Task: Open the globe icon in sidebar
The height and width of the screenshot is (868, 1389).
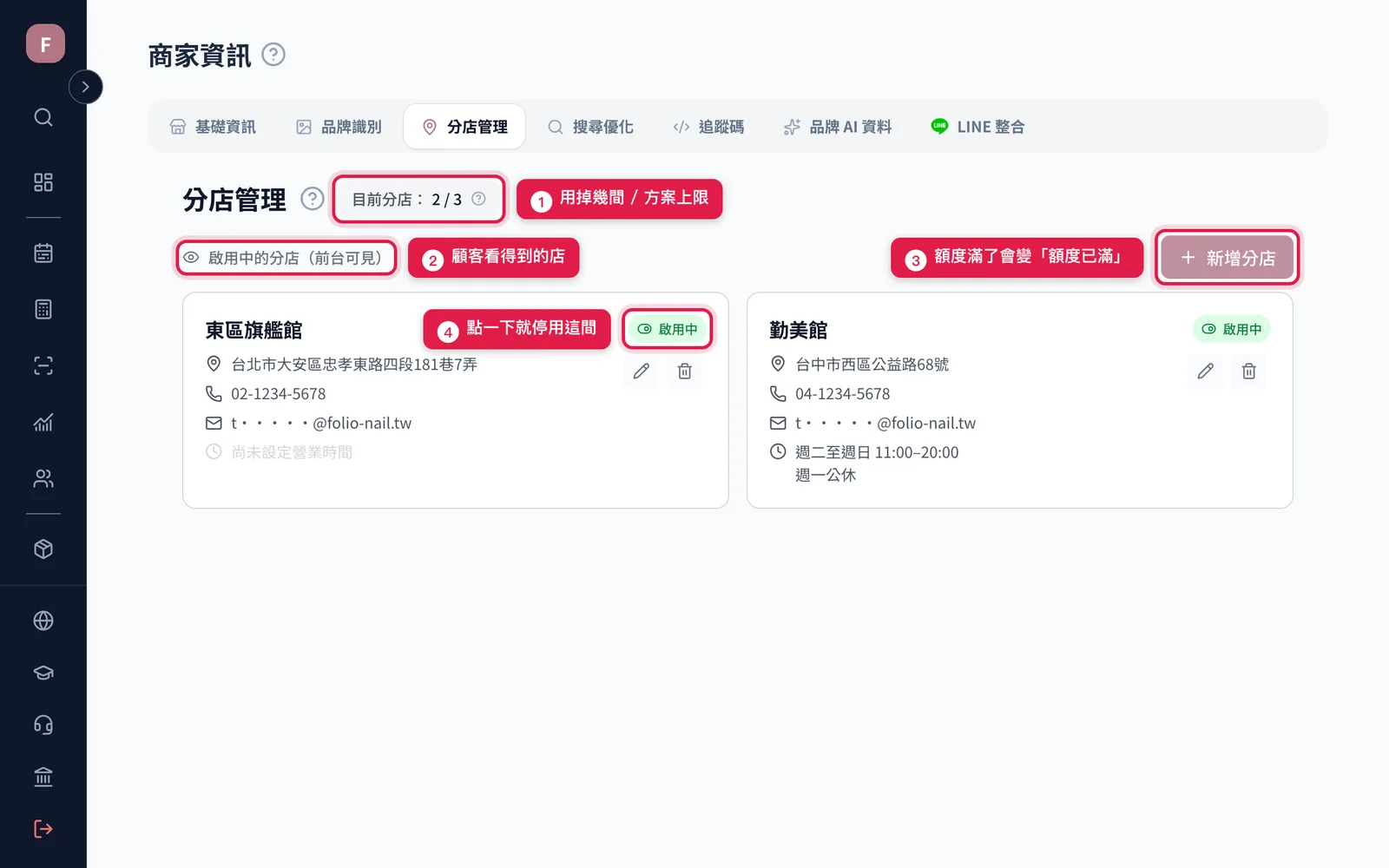Action: click(43, 621)
